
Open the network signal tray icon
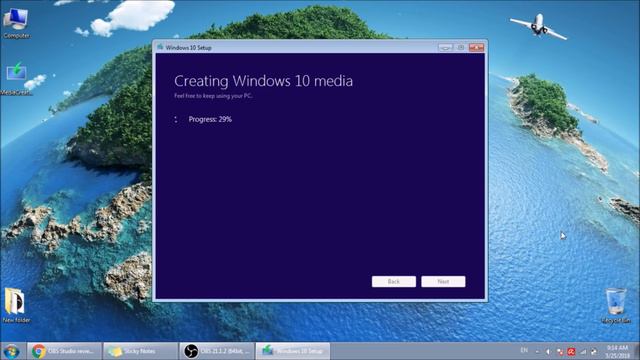[x=583, y=351]
